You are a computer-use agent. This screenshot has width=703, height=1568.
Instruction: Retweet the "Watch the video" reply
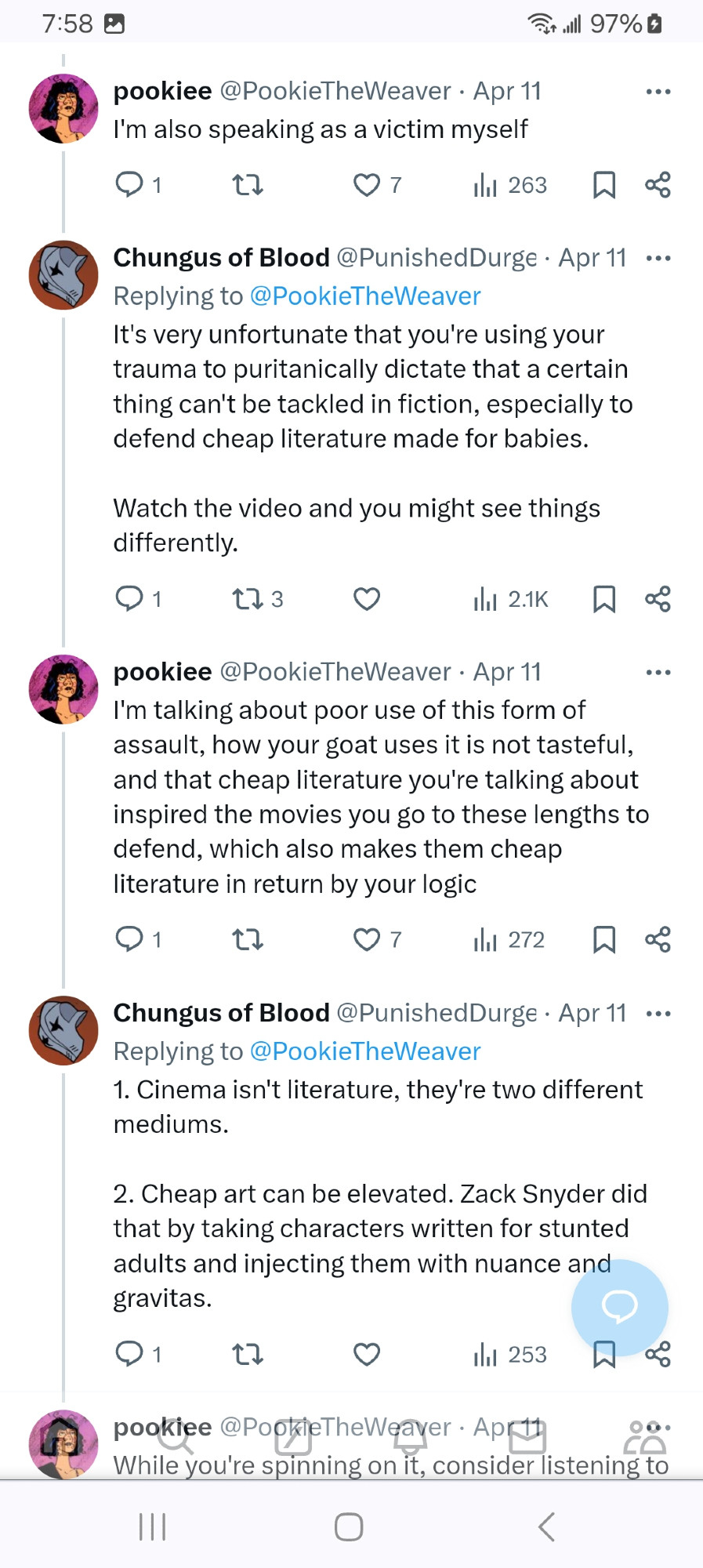click(248, 599)
